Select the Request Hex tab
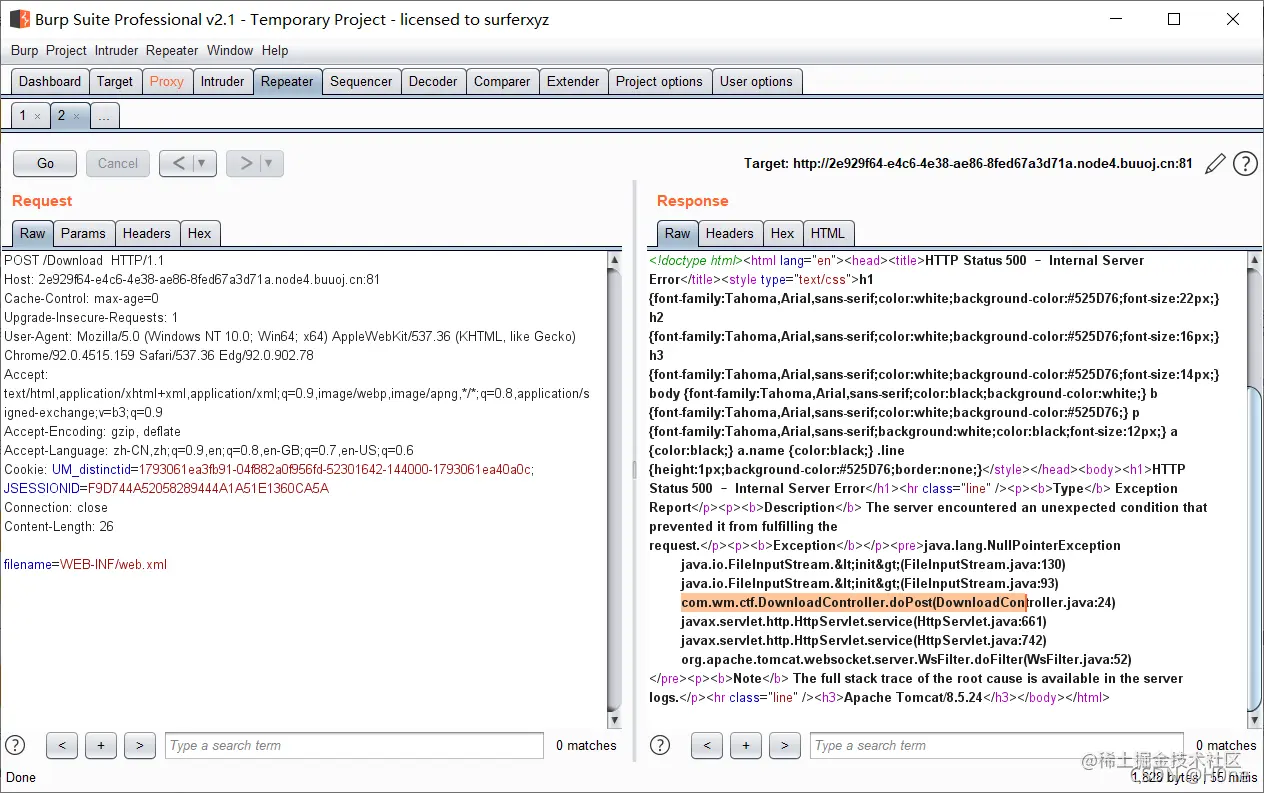Image resolution: width=1264 pixels, height=793 pixels. tap(200, 233)
